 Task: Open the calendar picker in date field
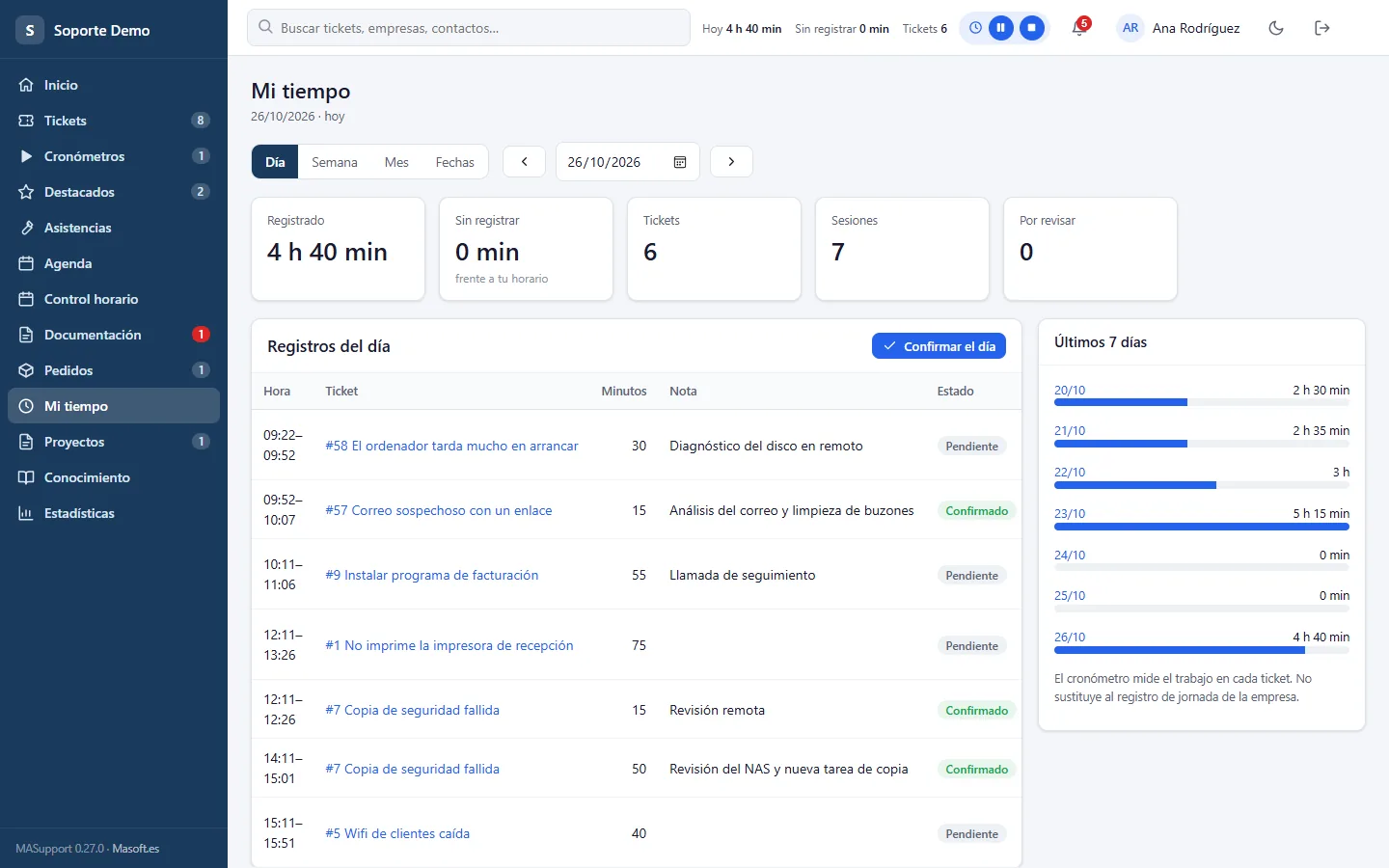click(x=680, y=162)
